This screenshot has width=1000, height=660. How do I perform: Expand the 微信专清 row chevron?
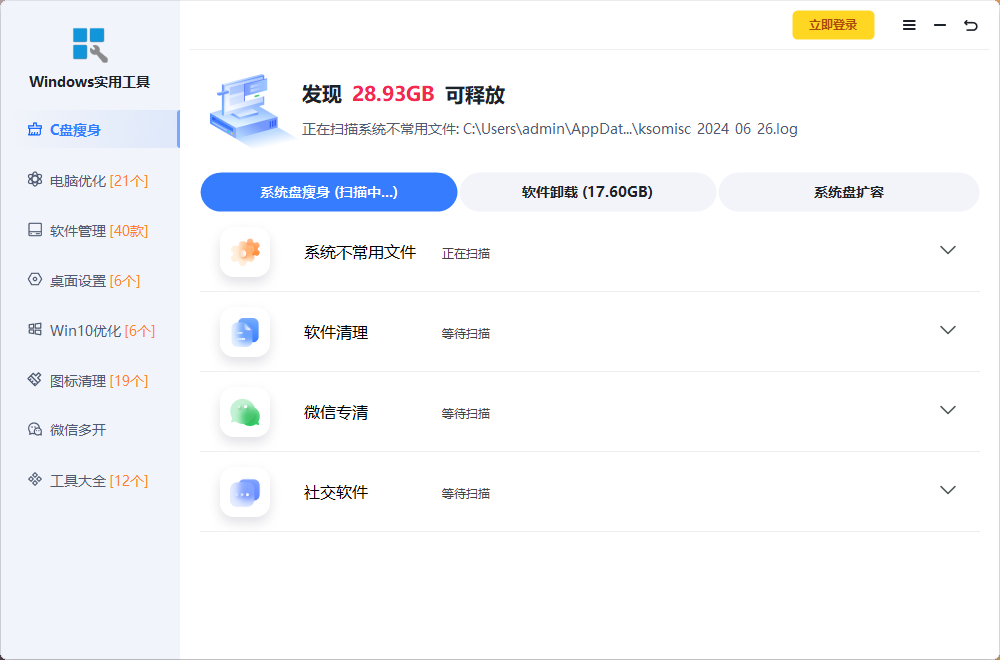pyautogui.click(x=948, y=409)
